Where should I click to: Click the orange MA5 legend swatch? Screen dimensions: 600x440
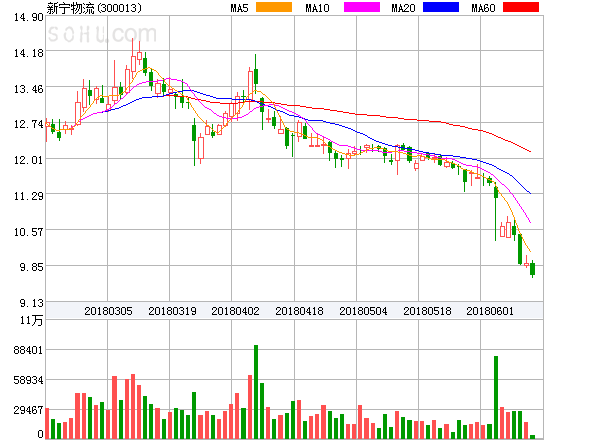[x=274, y=7]
